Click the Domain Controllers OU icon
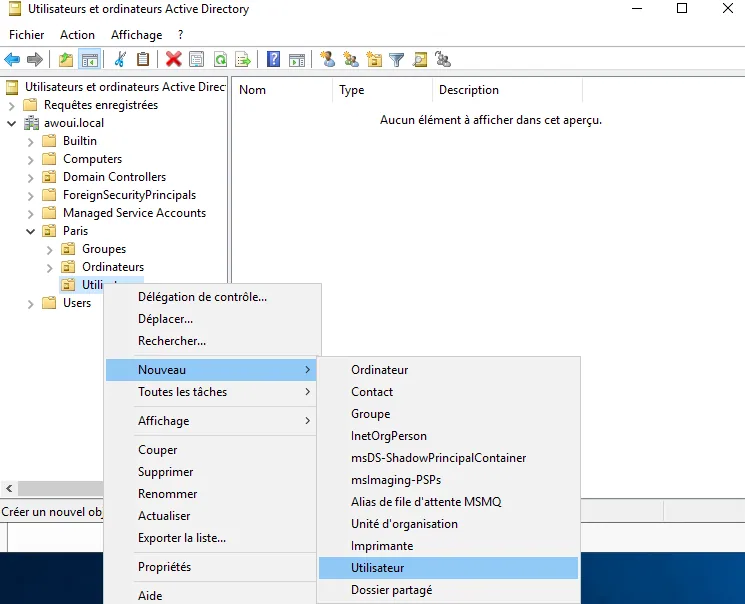 49,177
